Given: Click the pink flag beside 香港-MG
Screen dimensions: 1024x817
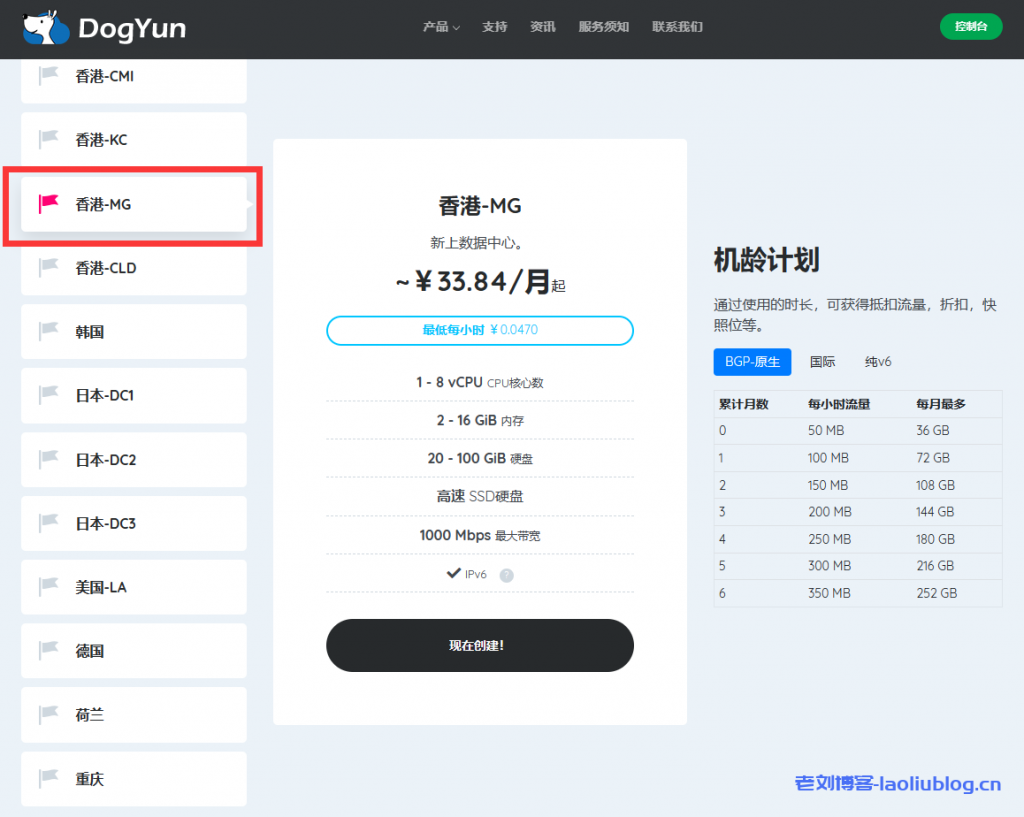Looking at the screenshot, I should click(x=48, y=204).
